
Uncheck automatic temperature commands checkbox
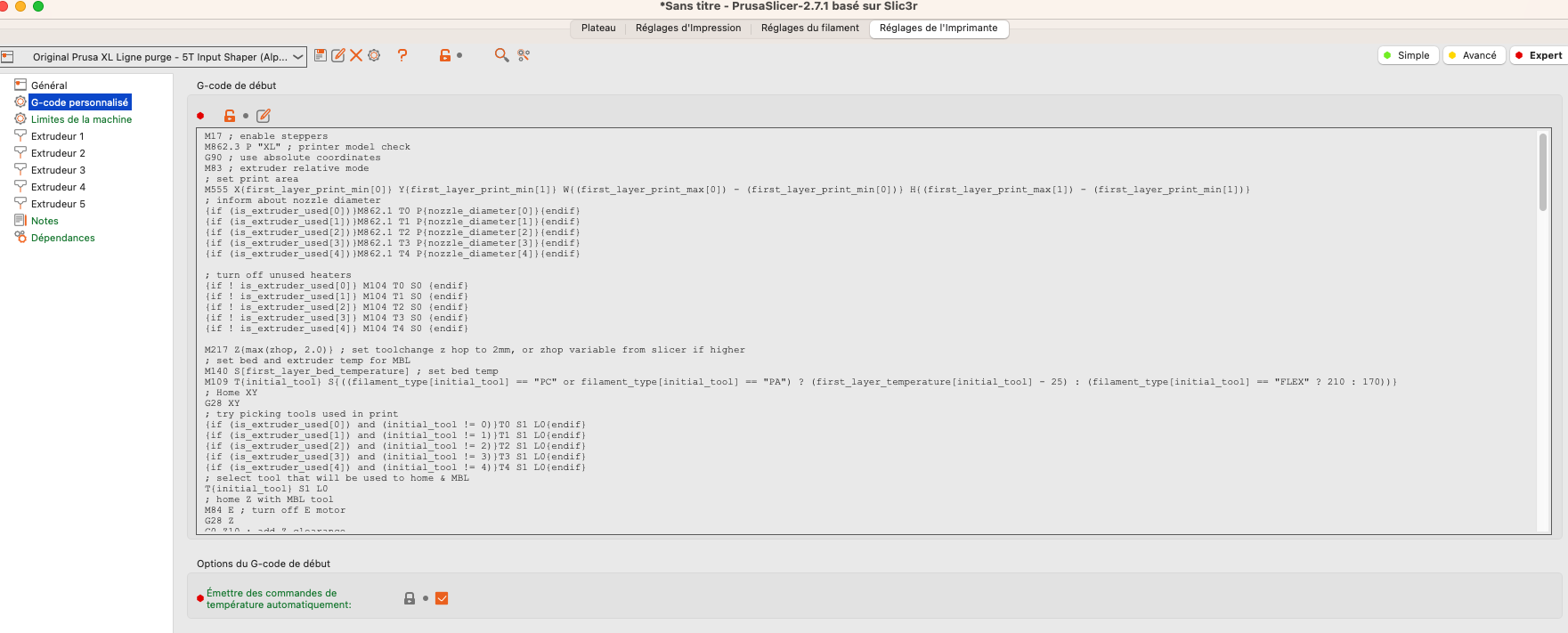442,598
